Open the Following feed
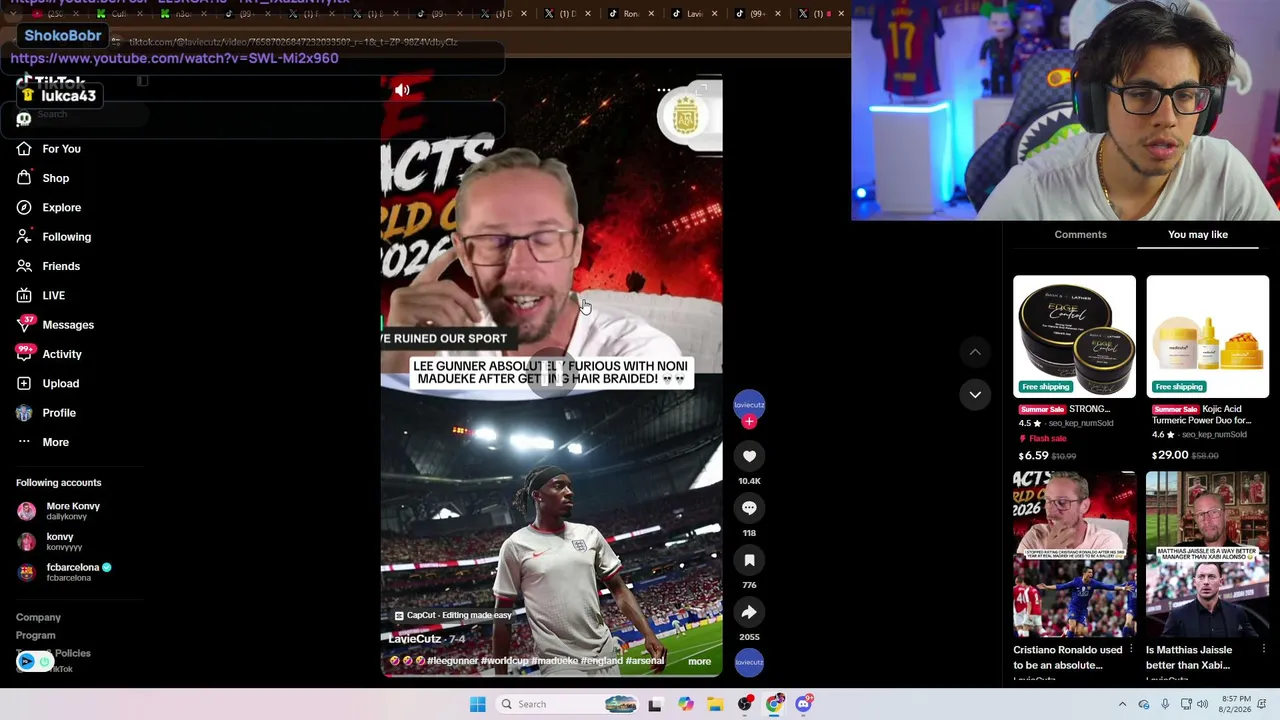 coord(53,237)
